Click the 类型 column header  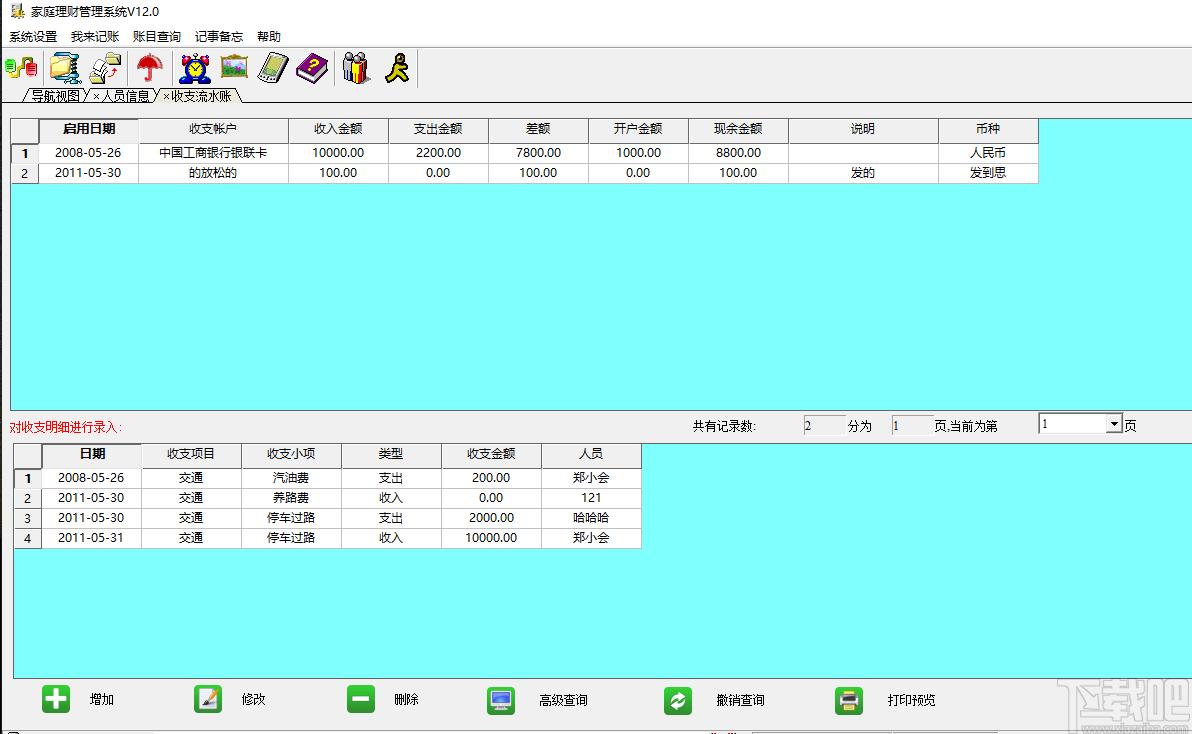(391, 454)
